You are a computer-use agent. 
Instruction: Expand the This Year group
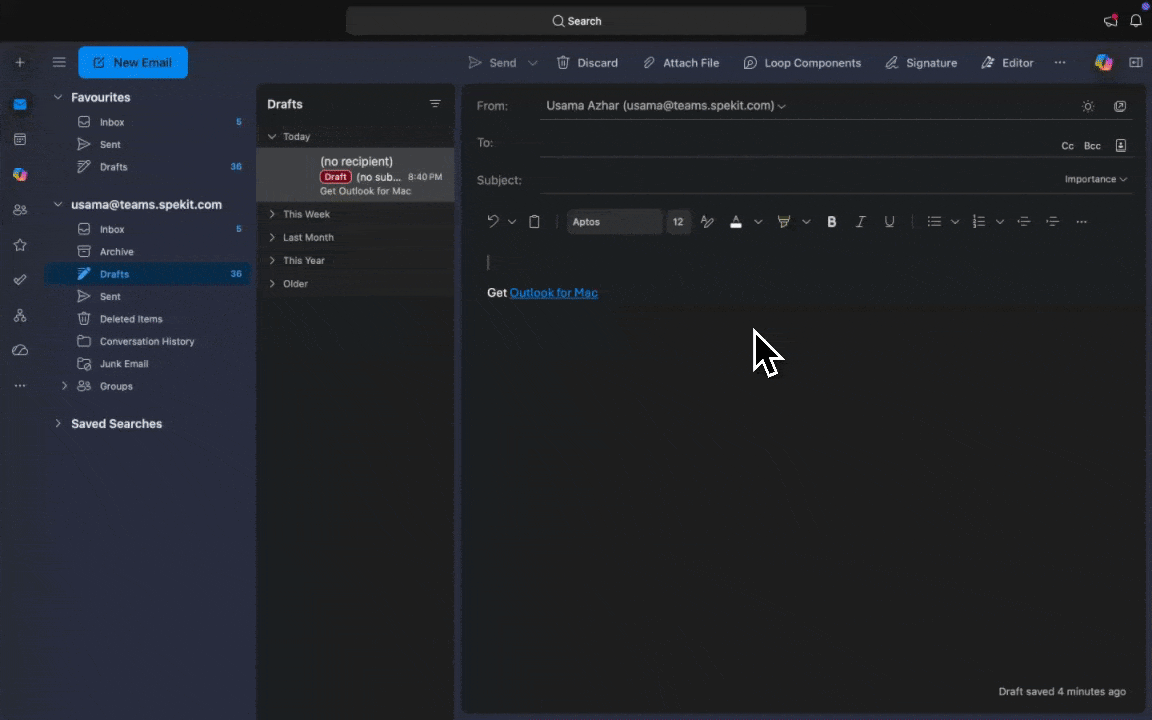pos(272,260)
